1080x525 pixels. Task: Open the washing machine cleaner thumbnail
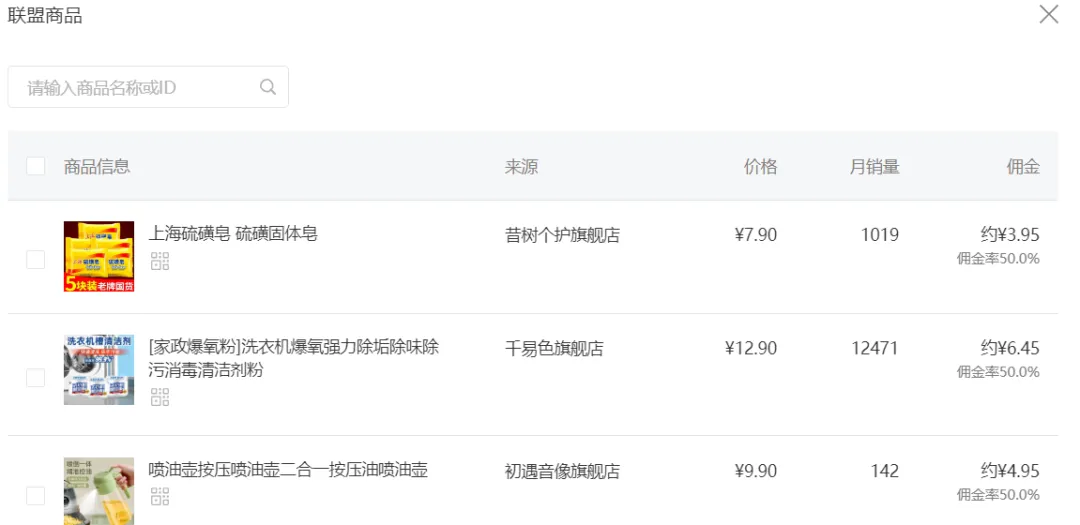[x=98, y=370]
